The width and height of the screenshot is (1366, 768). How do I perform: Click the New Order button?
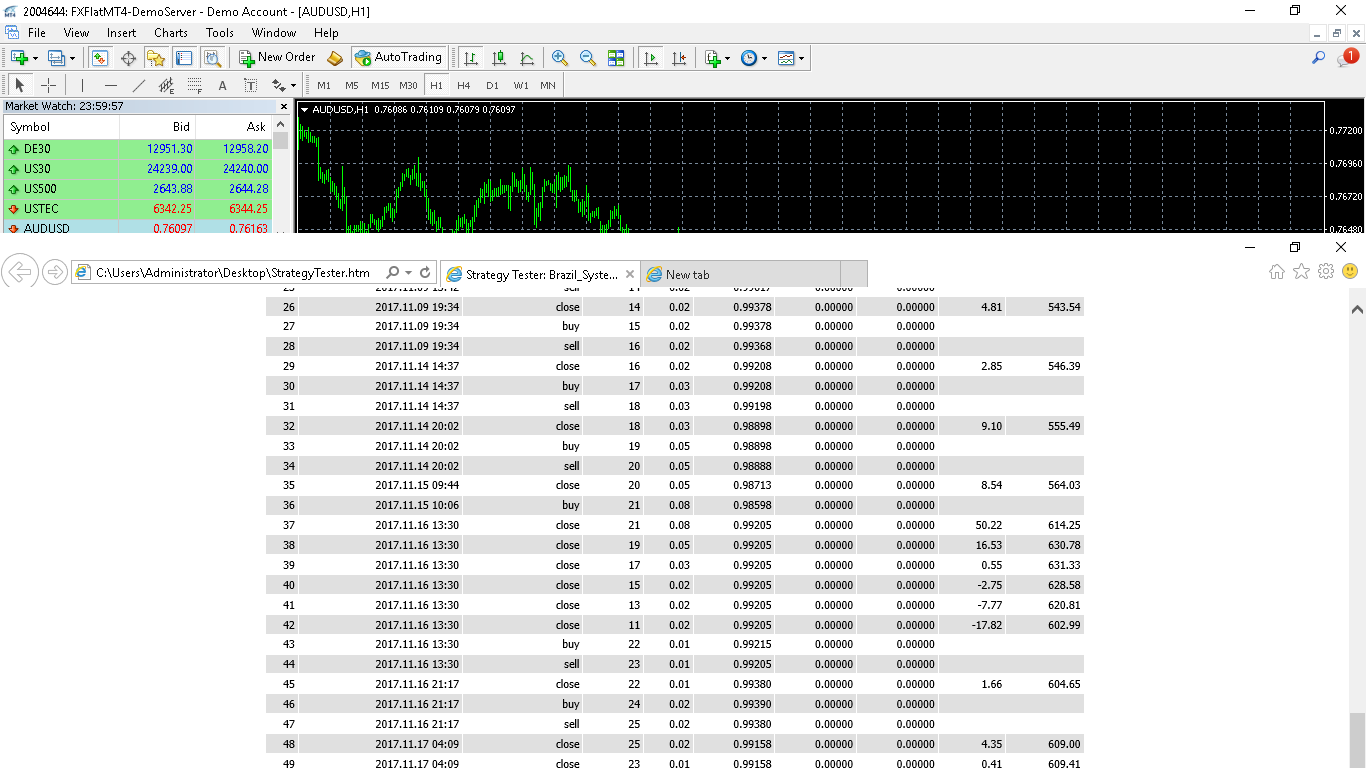click(x=277, y=58)
